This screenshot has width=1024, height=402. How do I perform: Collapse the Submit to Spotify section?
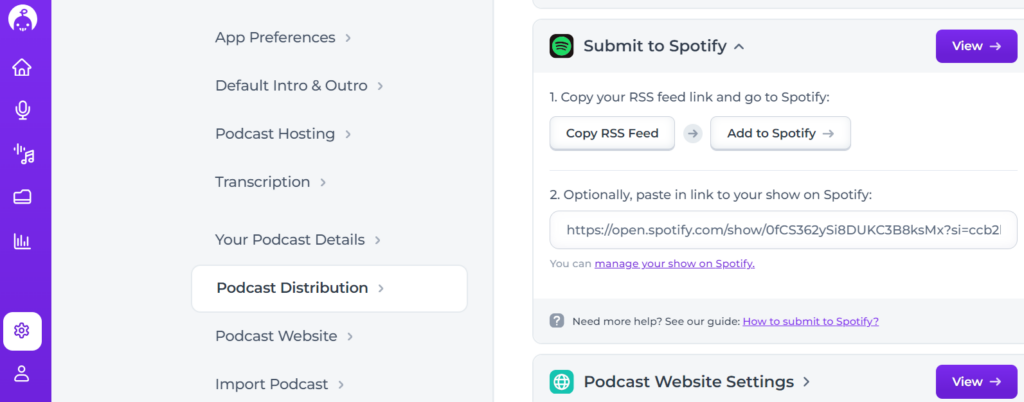(739, 46)
